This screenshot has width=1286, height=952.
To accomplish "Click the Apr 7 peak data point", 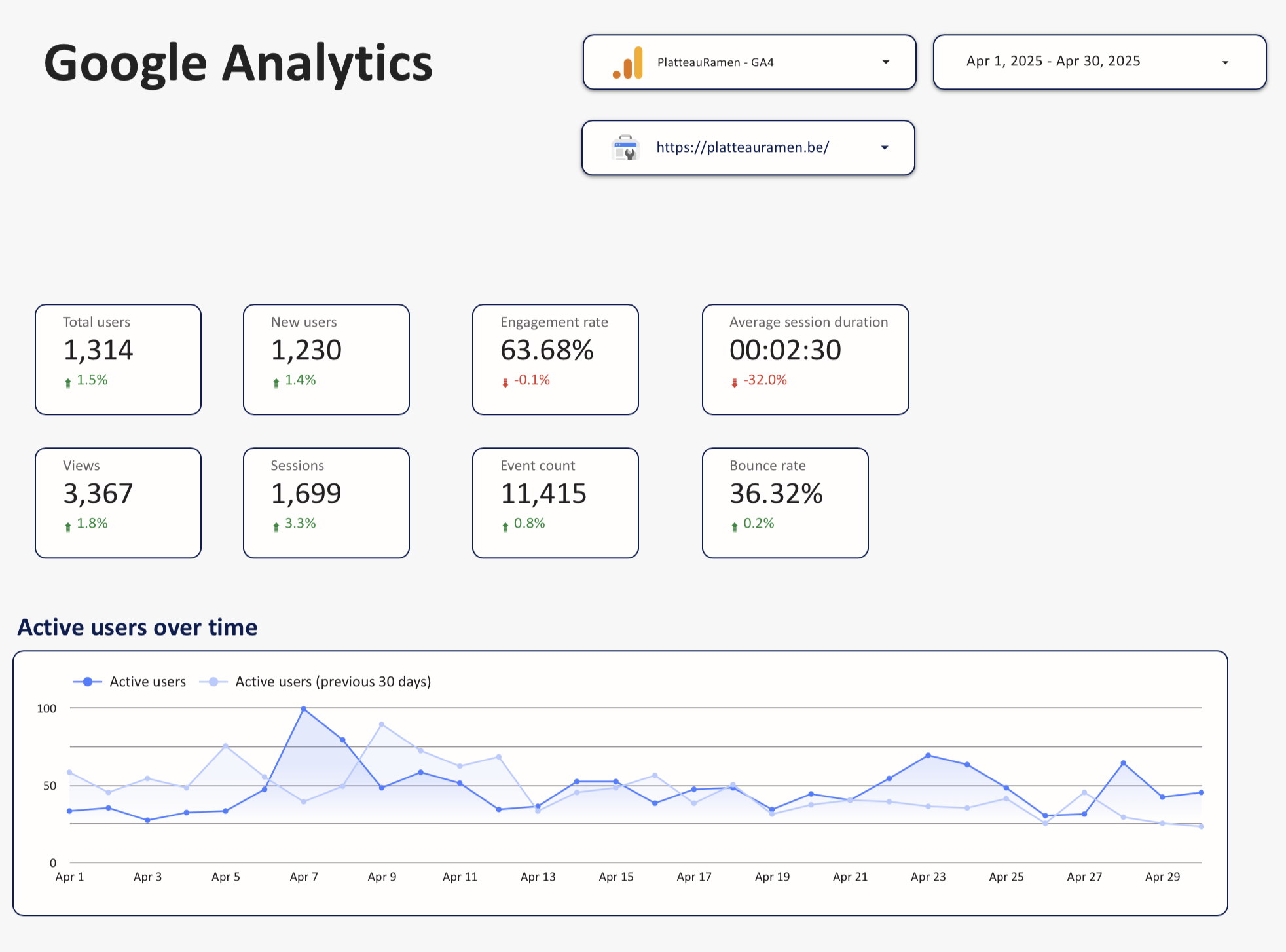I will coord(304,709).
